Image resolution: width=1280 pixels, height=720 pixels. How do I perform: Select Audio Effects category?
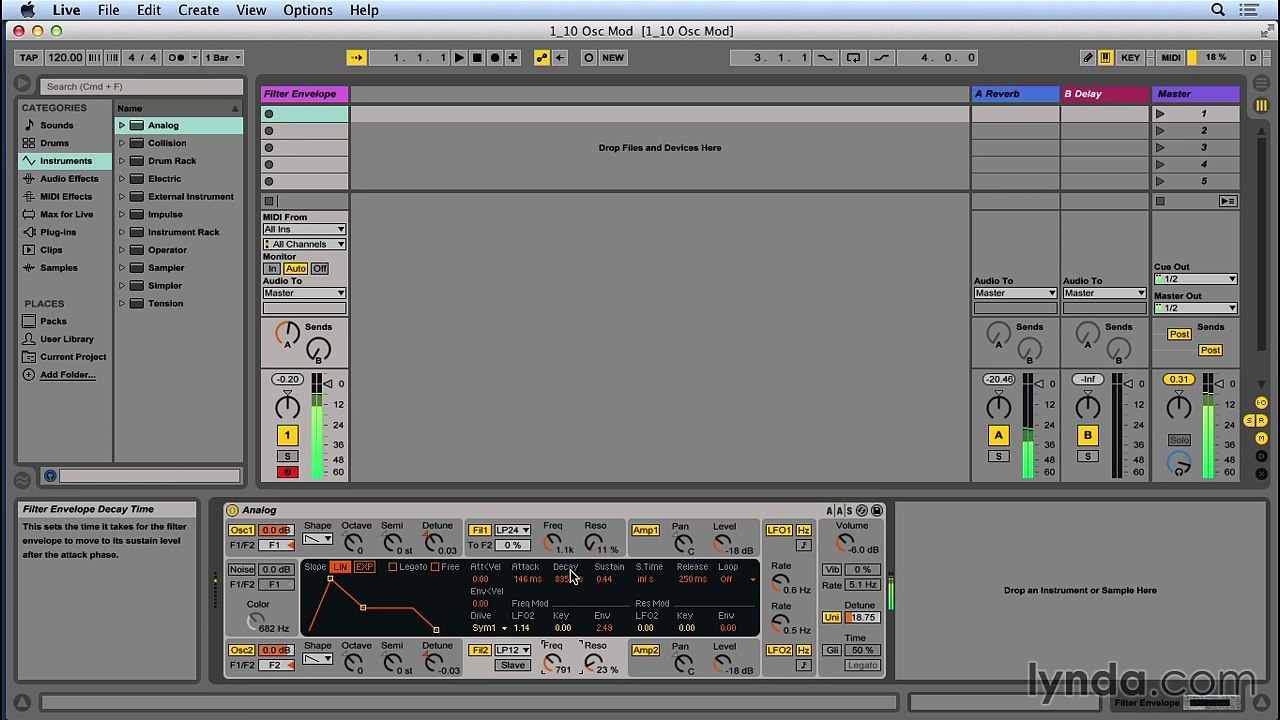(69, 179)
